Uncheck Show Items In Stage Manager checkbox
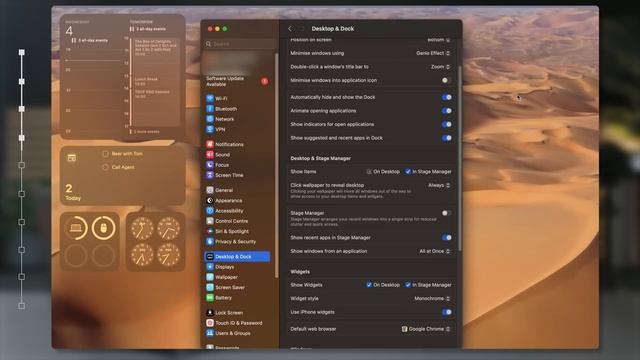Image resolution: width=640 pixels, height=360 pixels. pos(408,172)
